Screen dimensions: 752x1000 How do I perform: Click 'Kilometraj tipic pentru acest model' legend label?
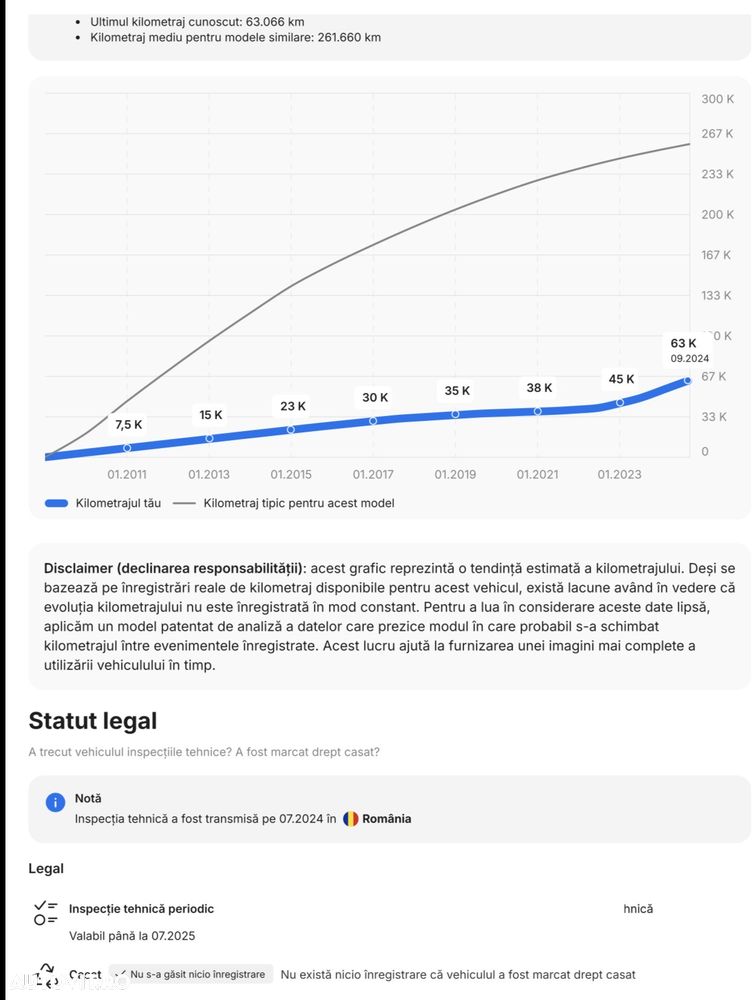pos(299,503)
